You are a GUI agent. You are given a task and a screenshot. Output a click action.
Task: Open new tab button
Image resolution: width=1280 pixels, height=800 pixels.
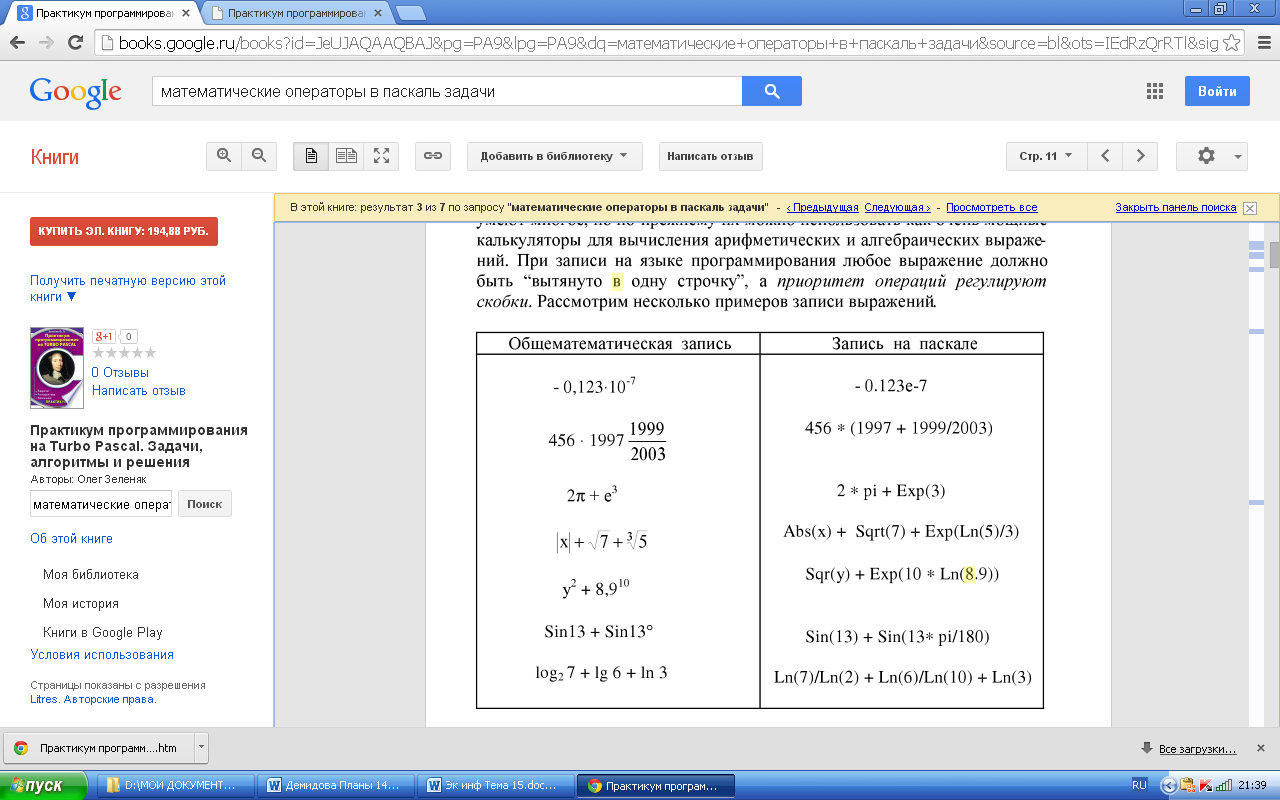pos(409,14)
